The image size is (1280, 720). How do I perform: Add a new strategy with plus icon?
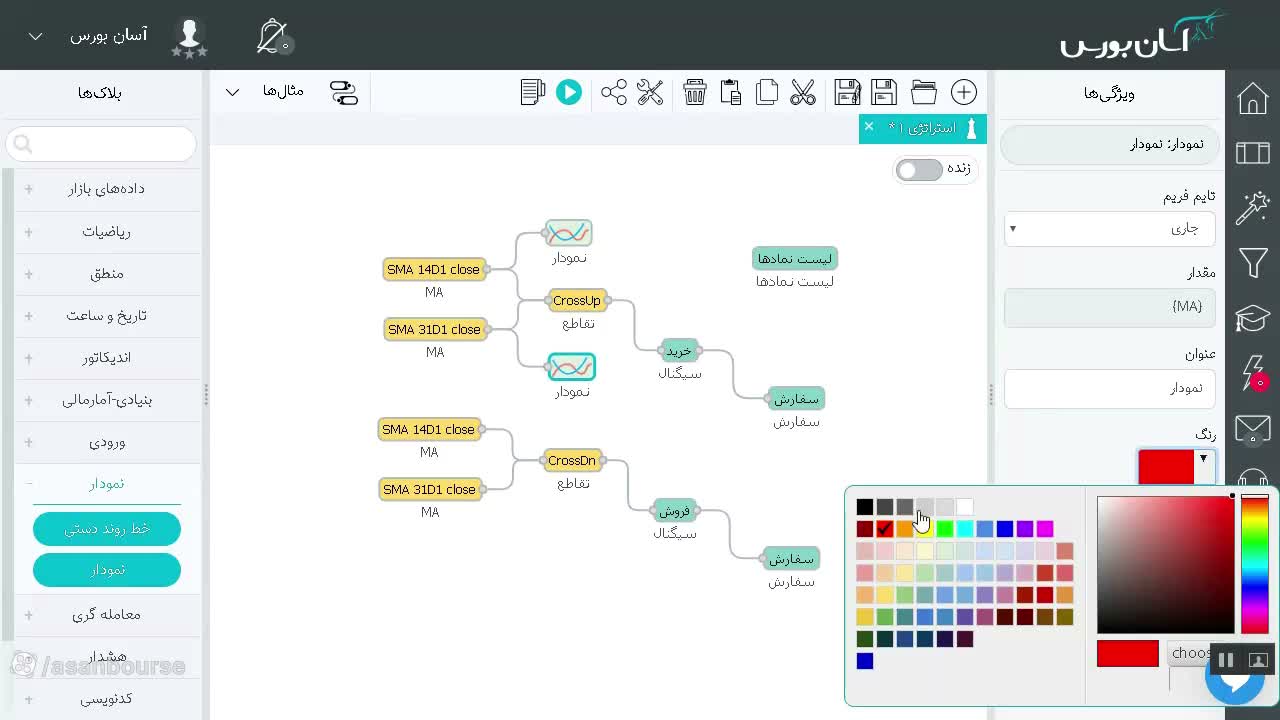(x=964, y=92)
